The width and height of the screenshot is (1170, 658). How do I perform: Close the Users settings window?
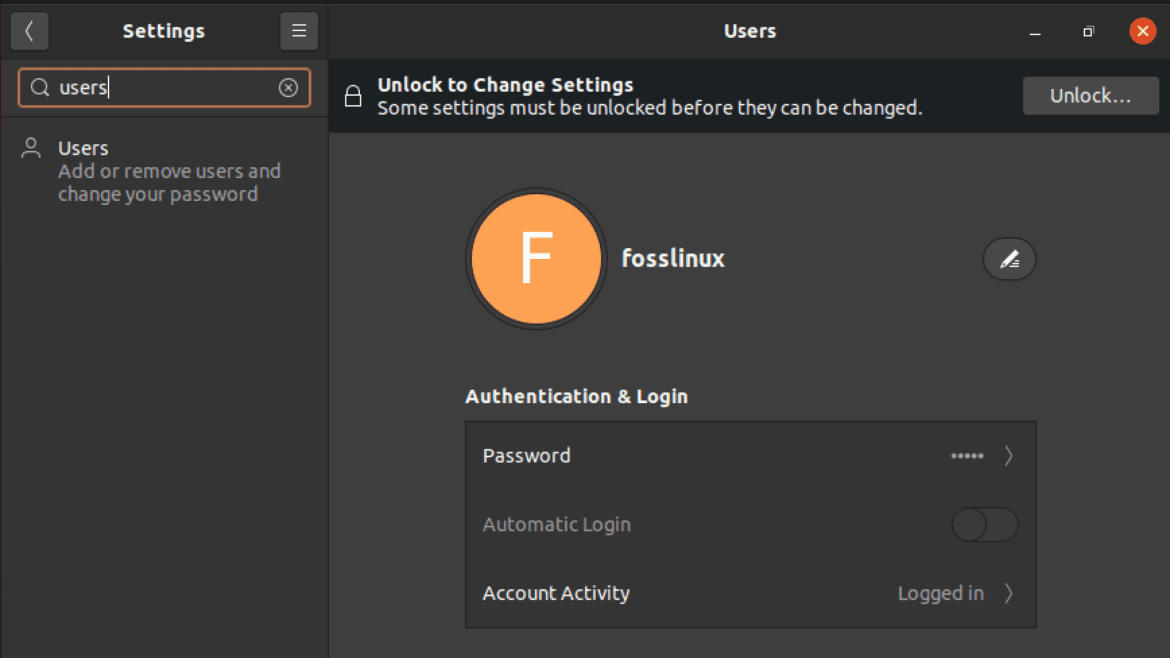[1142, 31]
